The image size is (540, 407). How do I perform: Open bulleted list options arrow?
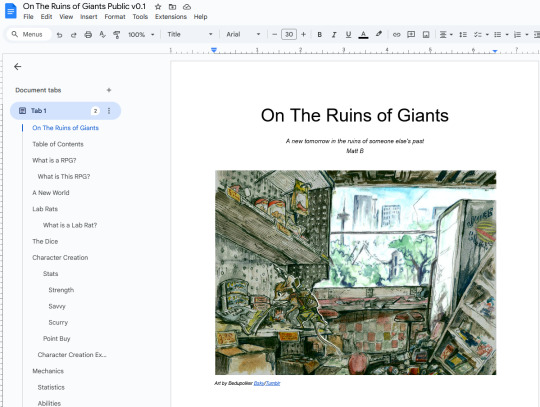coord(507,34)
